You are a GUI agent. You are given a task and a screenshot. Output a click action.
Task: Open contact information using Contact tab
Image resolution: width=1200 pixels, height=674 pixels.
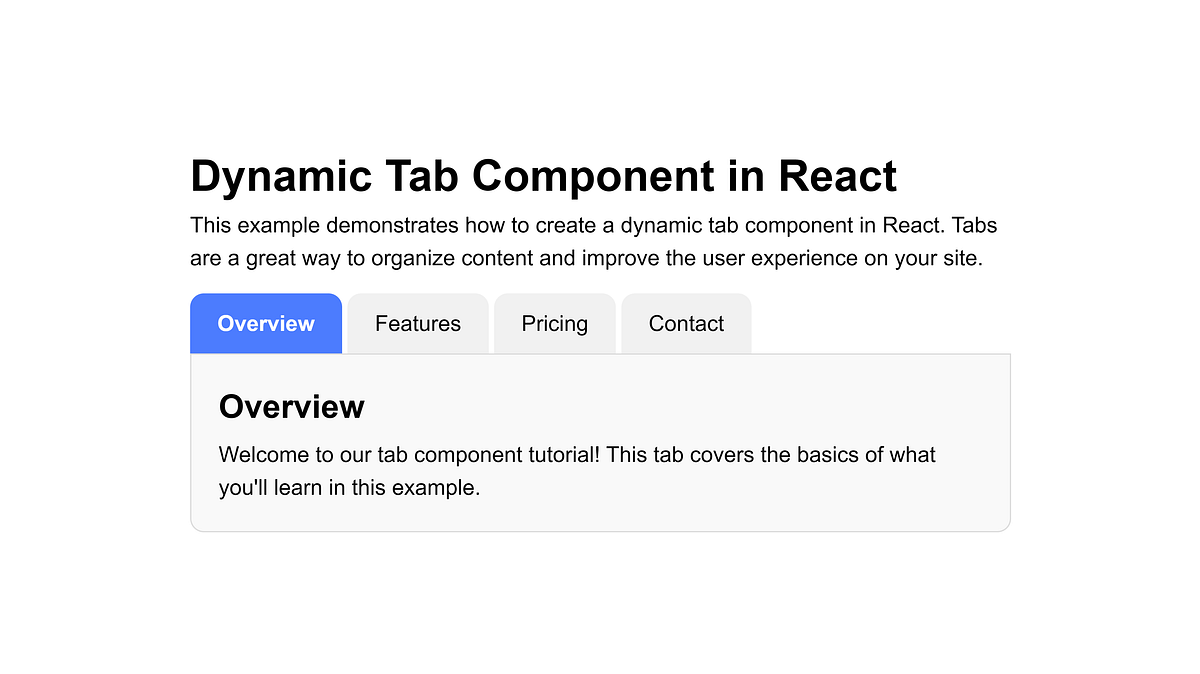686,323
